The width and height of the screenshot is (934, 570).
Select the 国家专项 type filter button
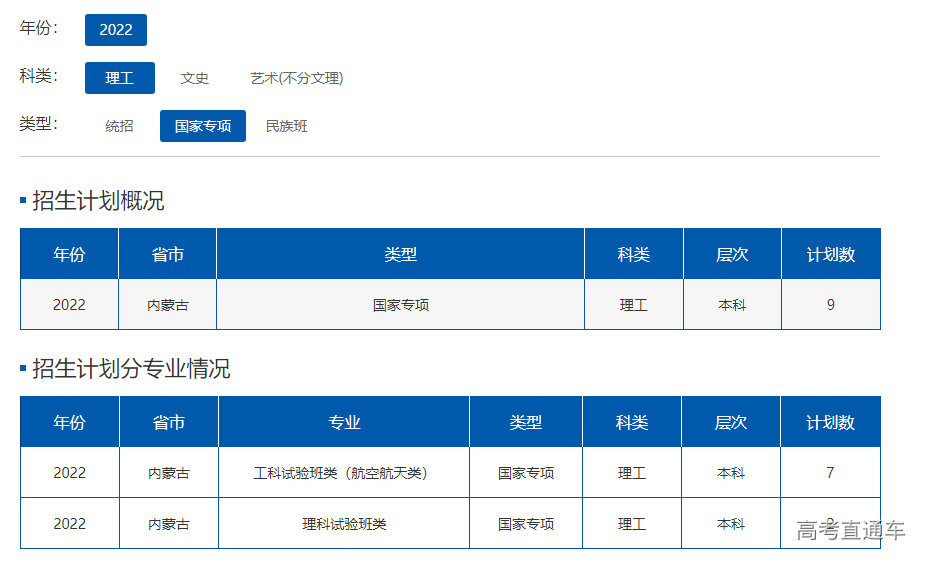coord(203,126)
